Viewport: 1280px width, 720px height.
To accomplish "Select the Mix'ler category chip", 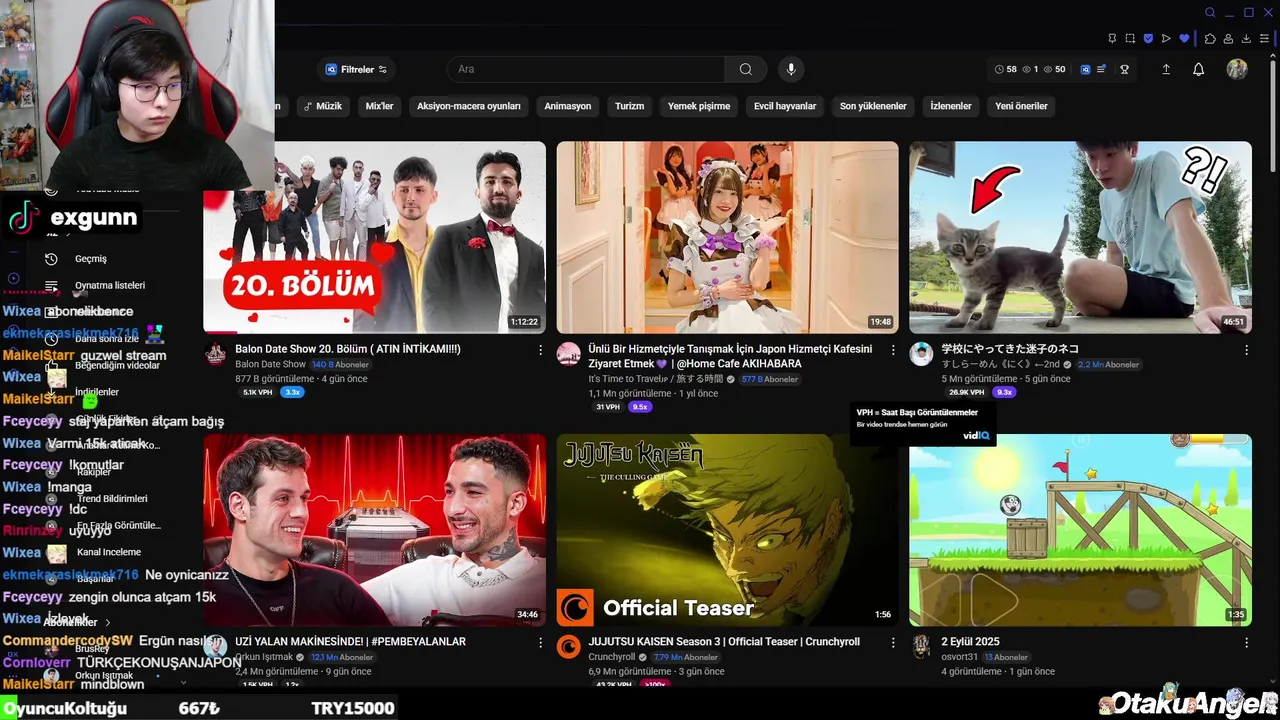I will pos(379,106).
